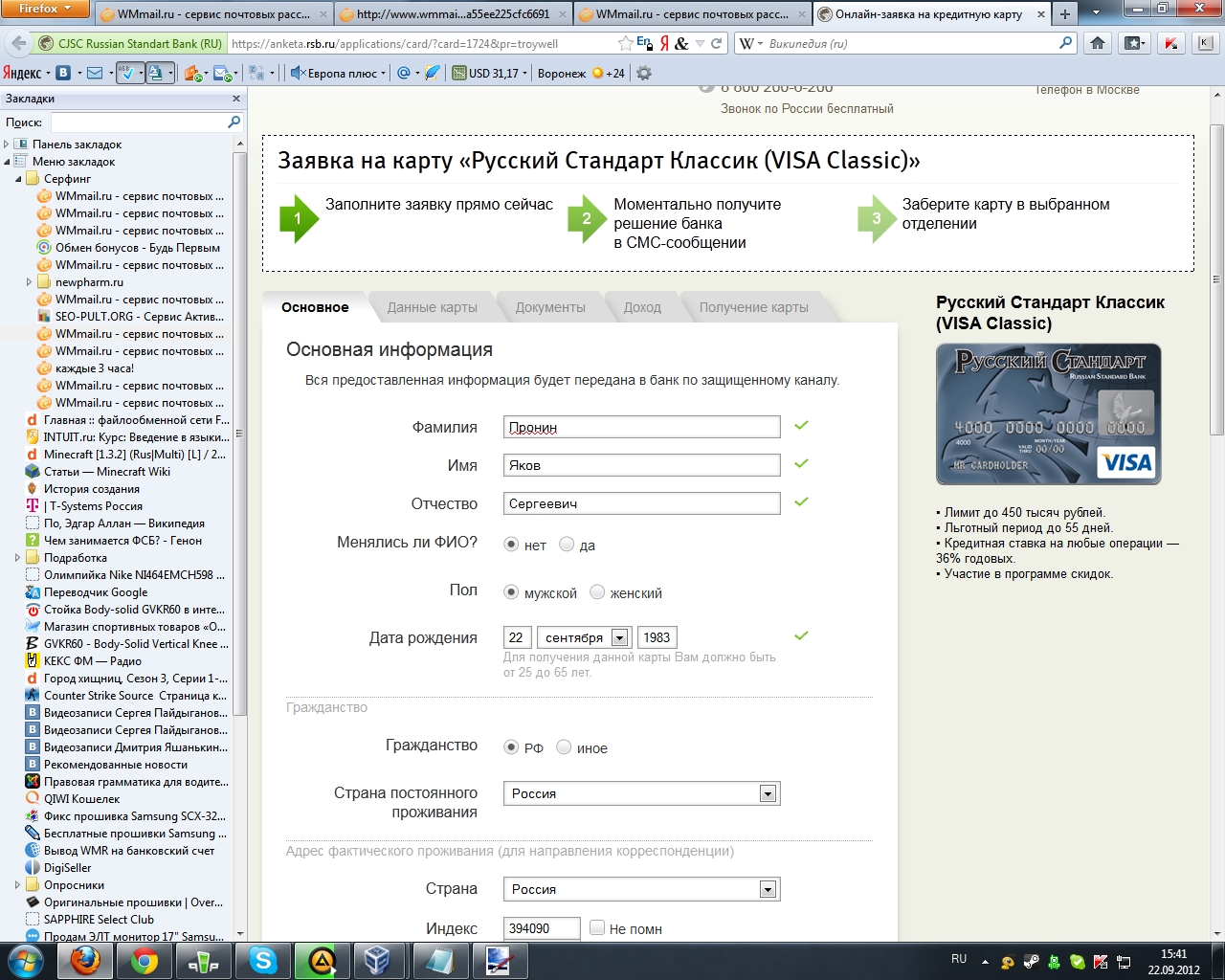Expand the Опросники bookmarks folder

pyautogui.click(x=18, y=885)
